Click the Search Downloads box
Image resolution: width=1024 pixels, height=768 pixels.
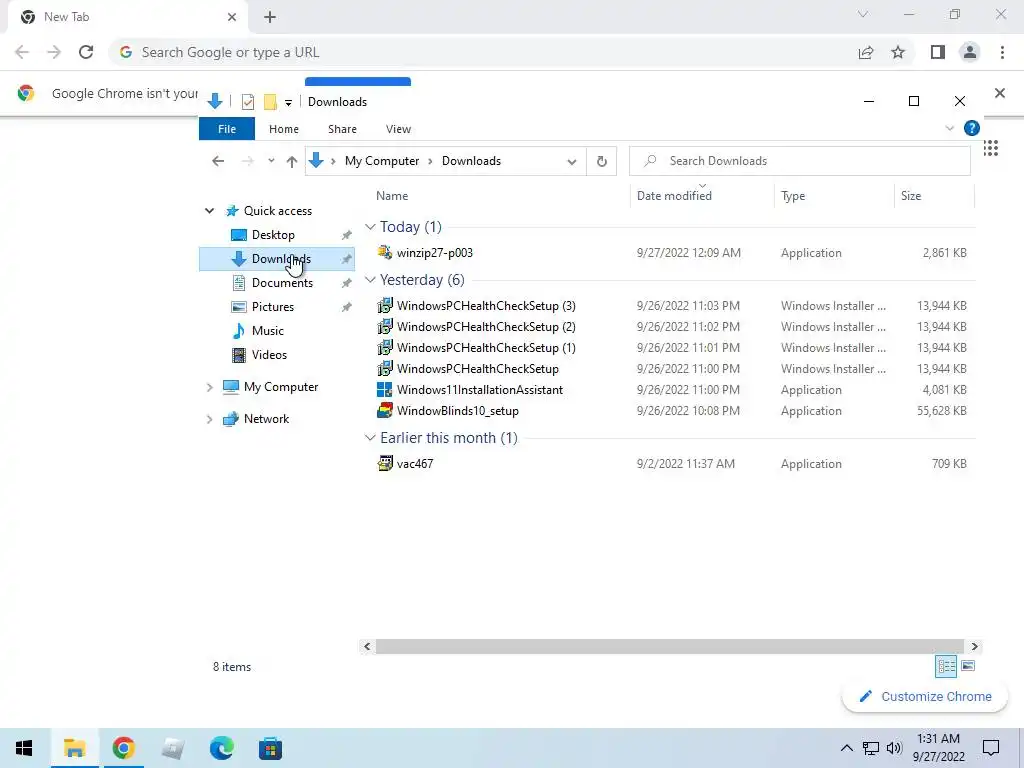(x=799, y=161)
